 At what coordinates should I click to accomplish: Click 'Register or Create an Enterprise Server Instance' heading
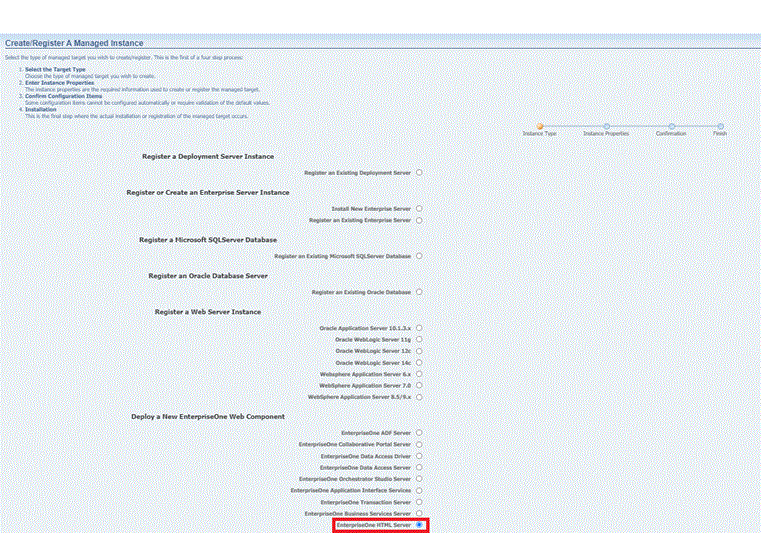[208, 192]
